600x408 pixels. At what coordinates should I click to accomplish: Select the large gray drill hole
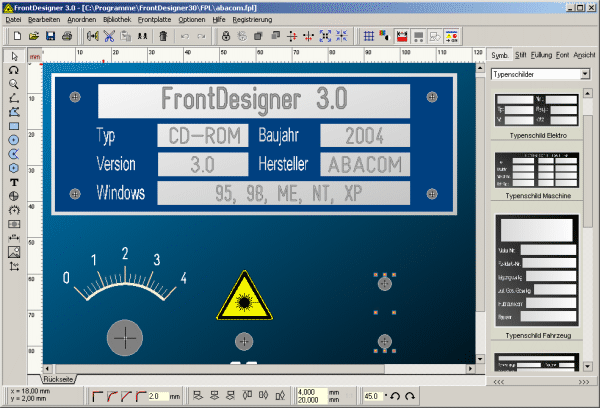(125, 338)
